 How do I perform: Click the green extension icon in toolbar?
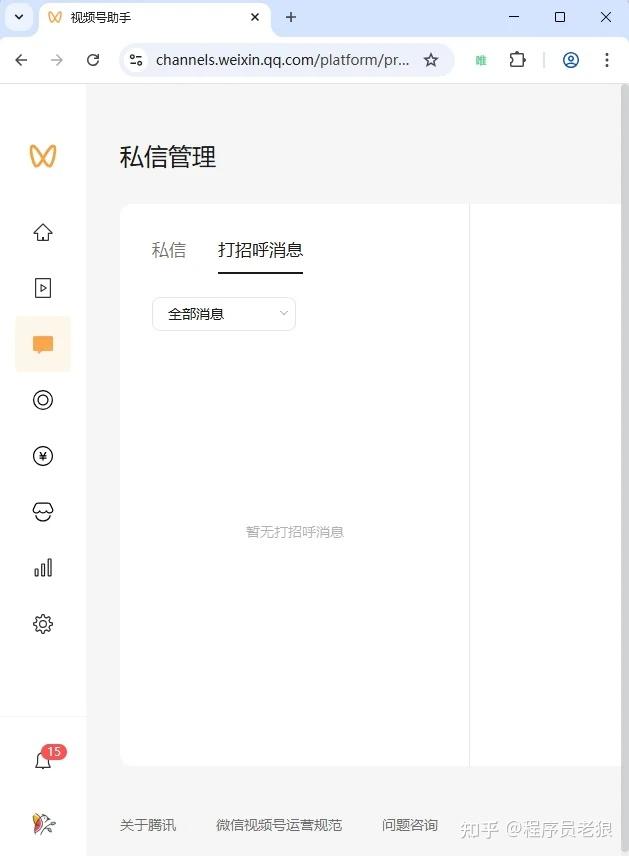481,60
